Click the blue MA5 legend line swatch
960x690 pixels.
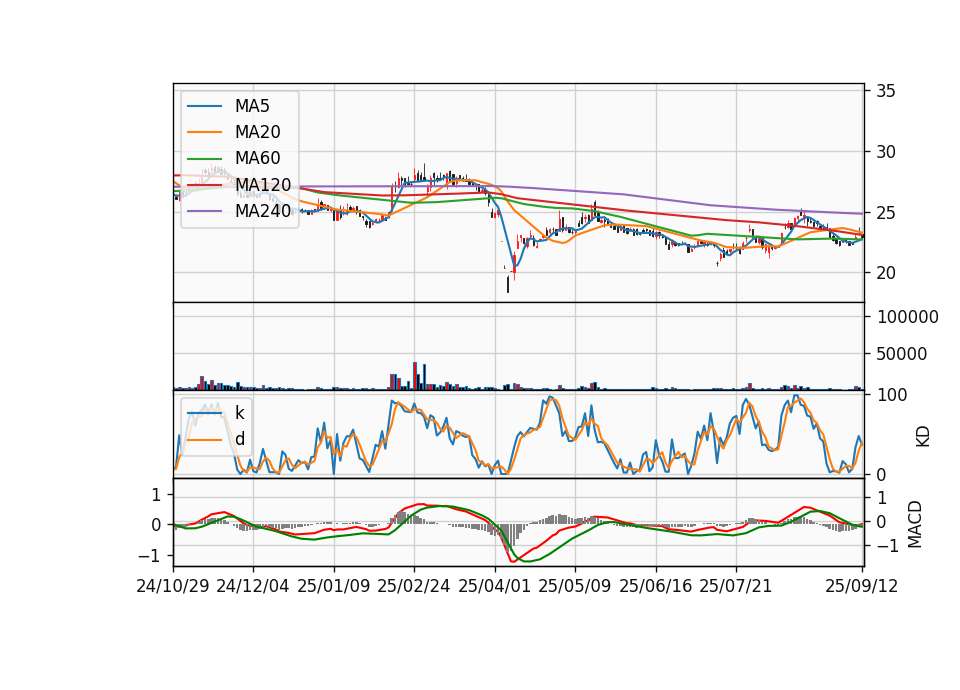pyautogui.click(x=204, y=106)
